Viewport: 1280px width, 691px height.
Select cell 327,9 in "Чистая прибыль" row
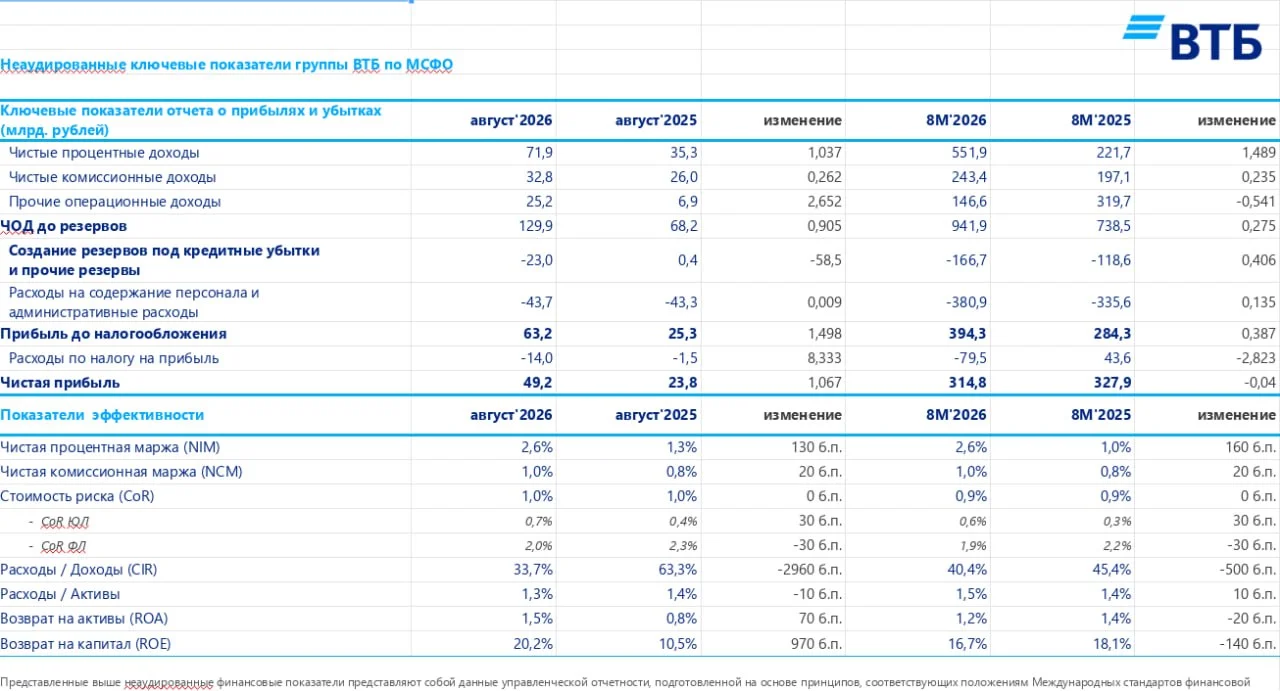1111,382
